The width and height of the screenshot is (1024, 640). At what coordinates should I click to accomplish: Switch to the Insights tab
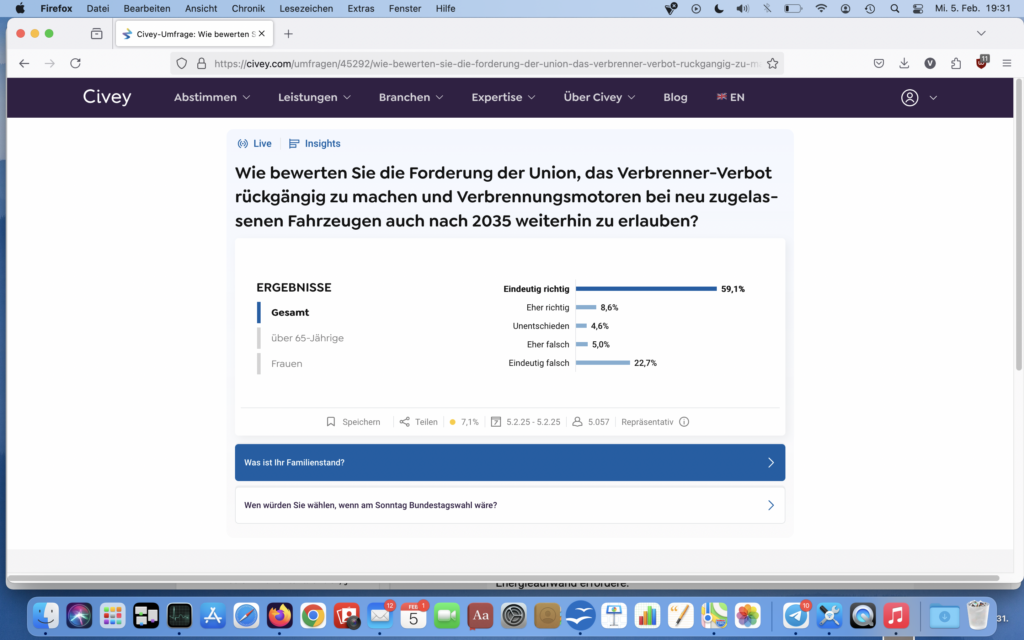[315, 144]
